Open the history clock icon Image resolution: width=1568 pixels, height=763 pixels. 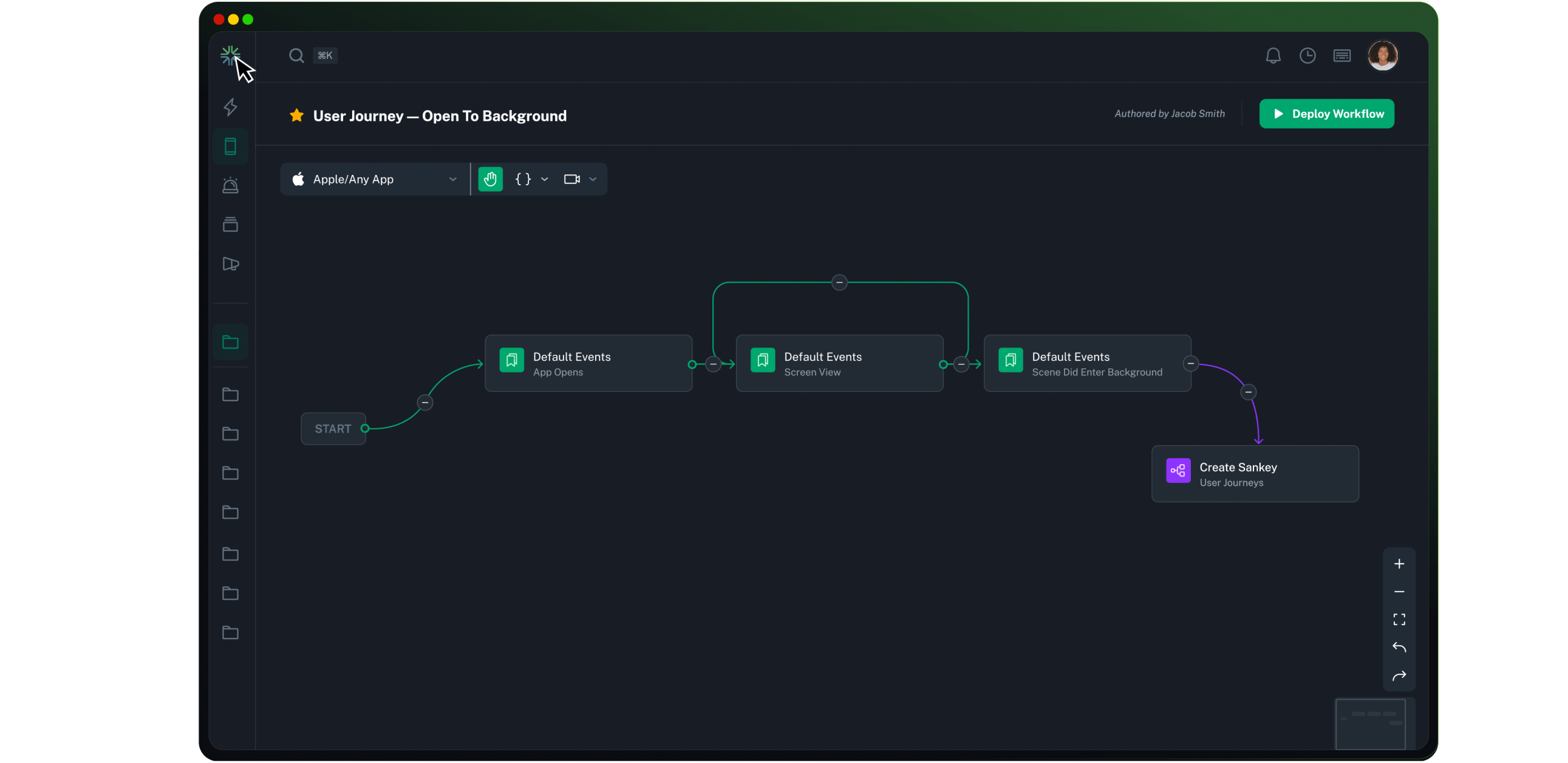1307,56
